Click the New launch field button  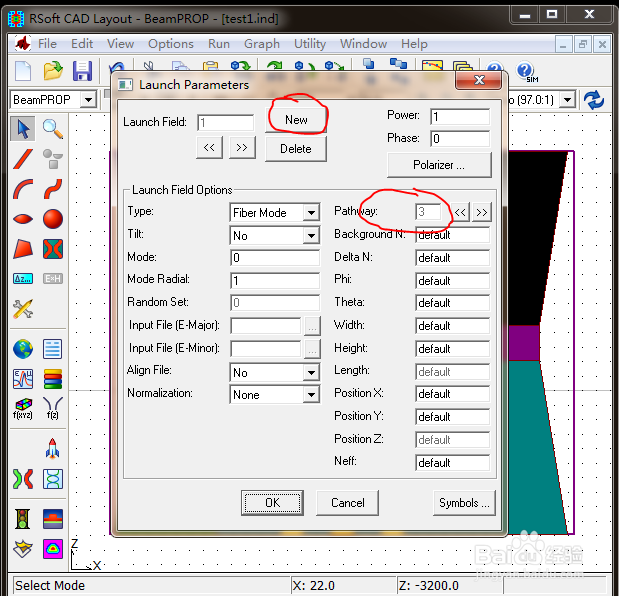point(296,120)
